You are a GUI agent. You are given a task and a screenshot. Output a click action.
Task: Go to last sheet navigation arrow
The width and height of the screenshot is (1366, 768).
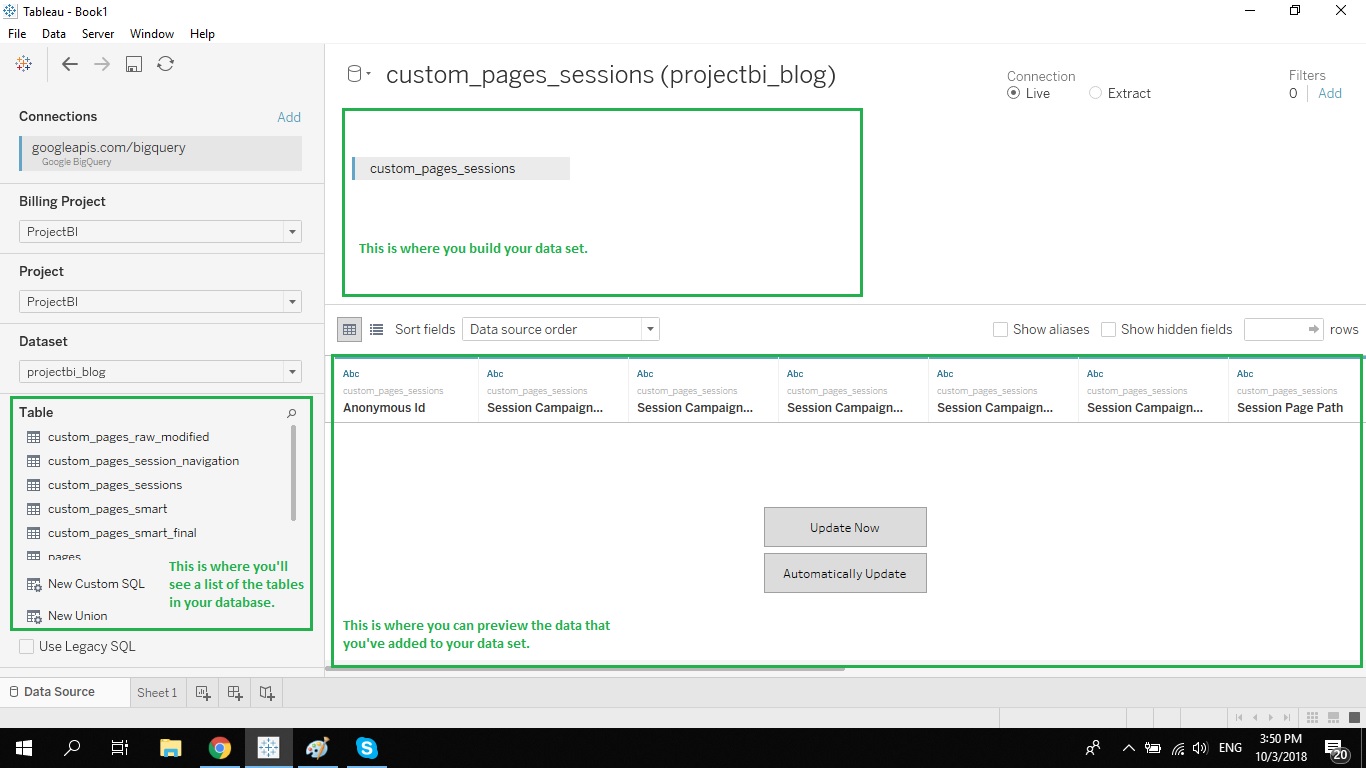(1287, 717)
